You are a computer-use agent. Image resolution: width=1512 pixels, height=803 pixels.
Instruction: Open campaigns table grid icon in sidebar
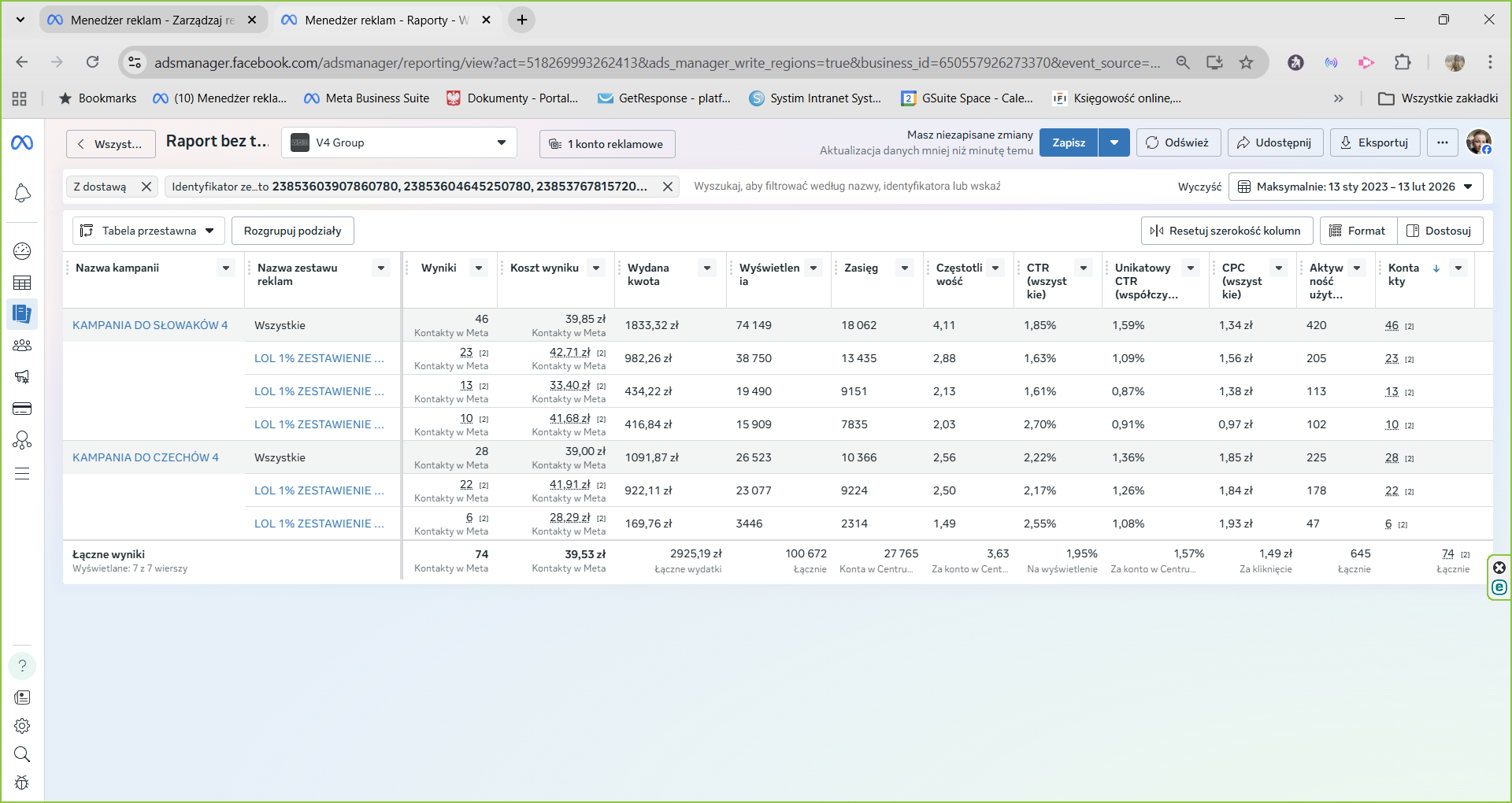tap(22, 283)
